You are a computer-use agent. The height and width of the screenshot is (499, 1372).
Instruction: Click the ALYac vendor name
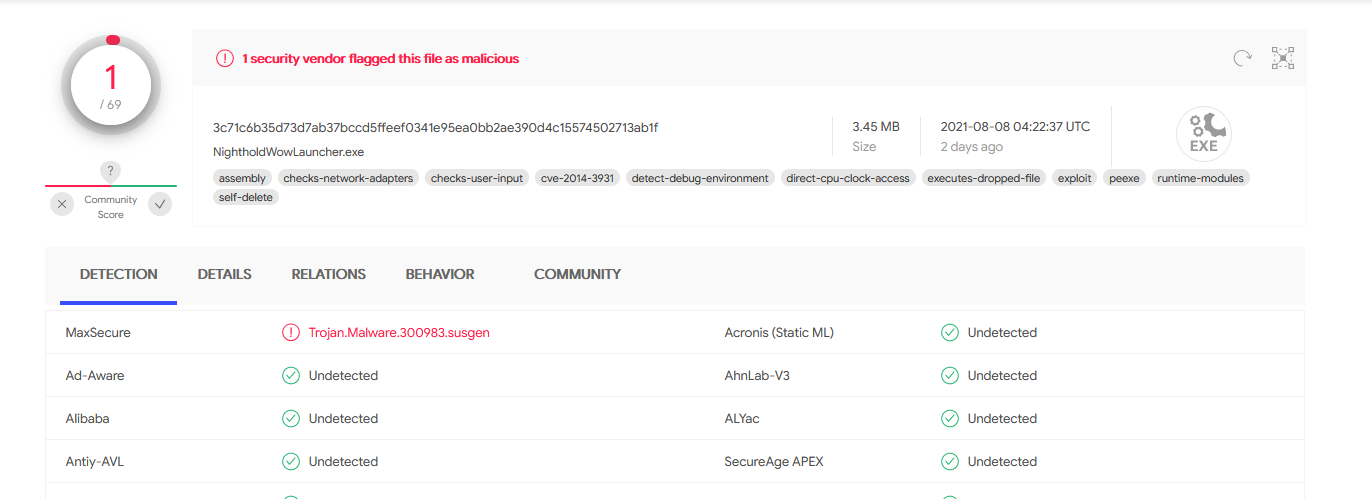[x=742, y=419]
